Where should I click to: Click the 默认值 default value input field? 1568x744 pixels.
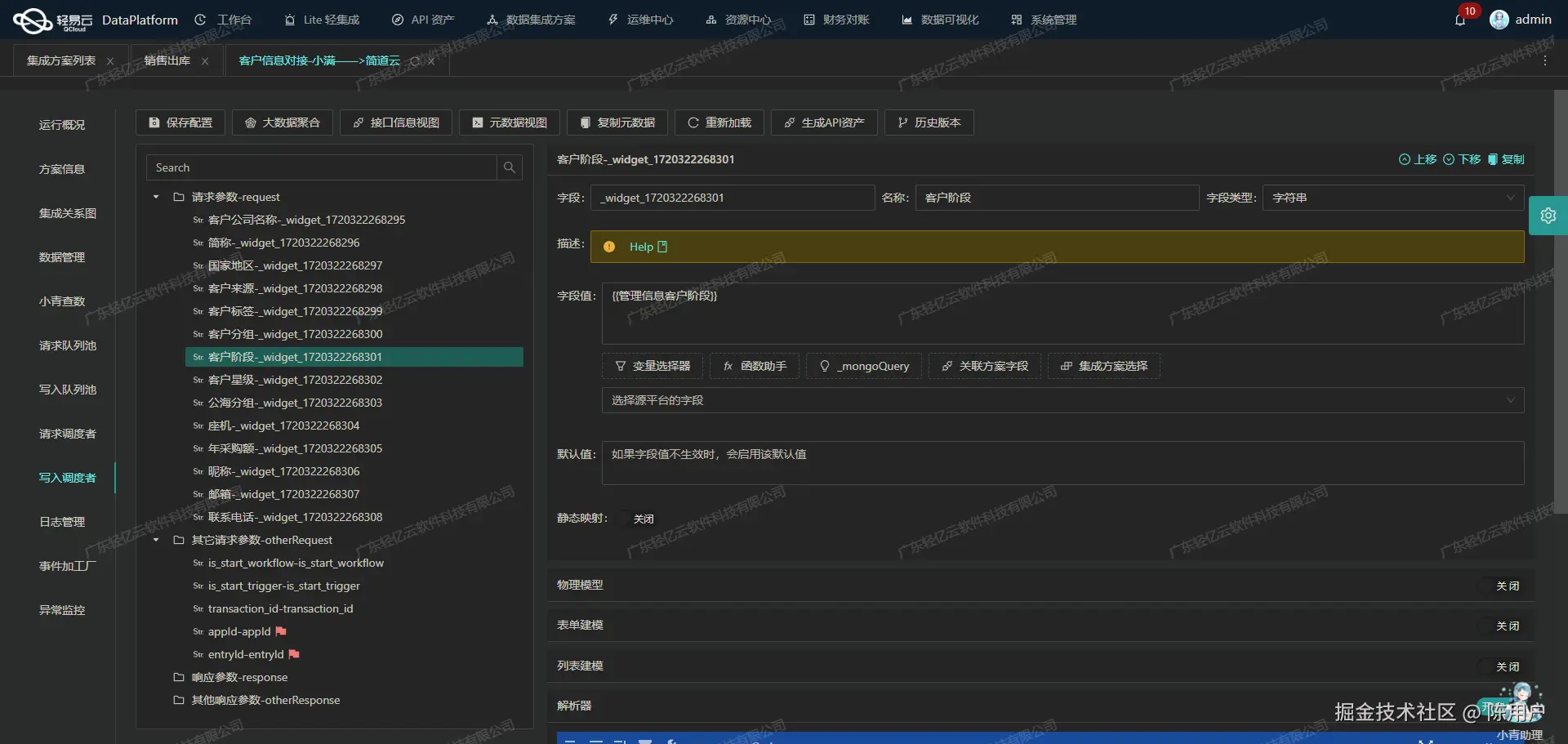click(1062, 463)
